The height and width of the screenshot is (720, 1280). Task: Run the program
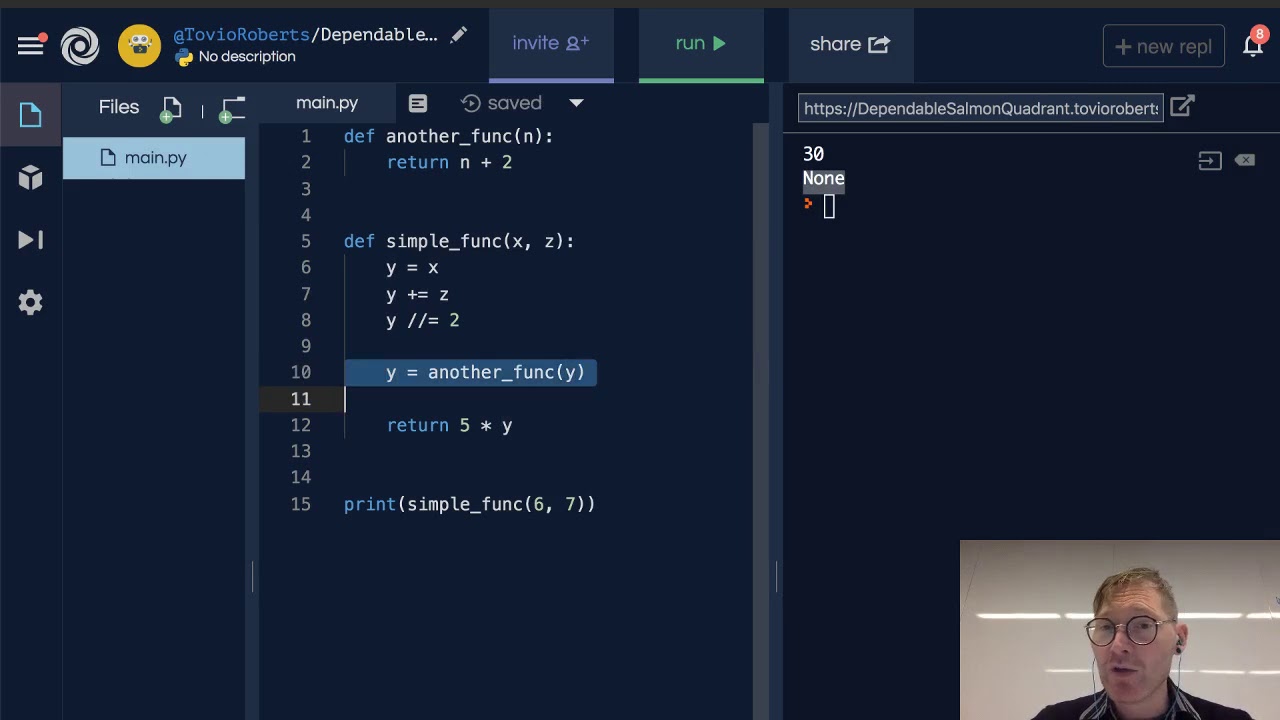(701, 43)
